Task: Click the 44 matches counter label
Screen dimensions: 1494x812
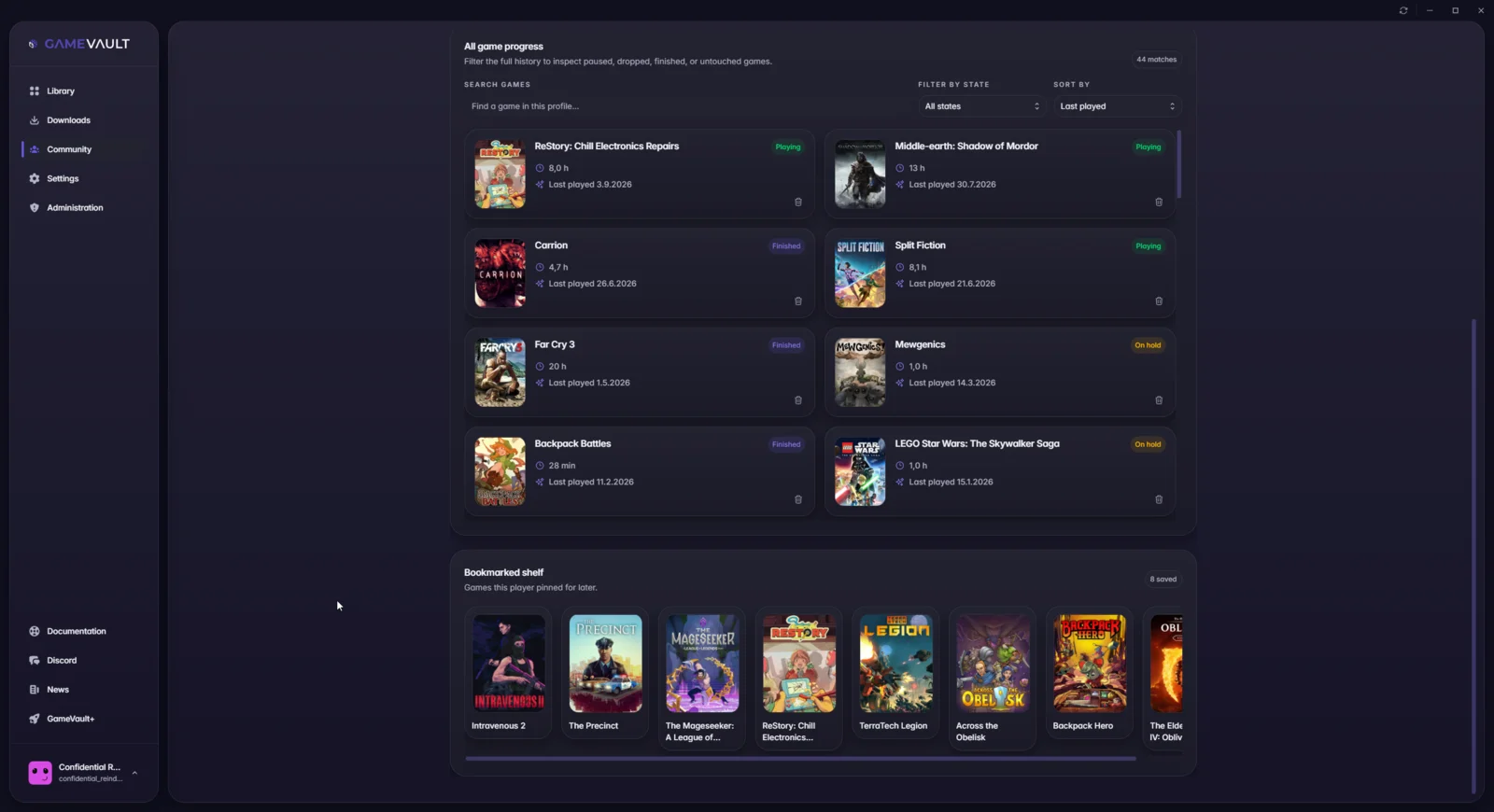Action: pyautogui.click(x=1156, y=60)
